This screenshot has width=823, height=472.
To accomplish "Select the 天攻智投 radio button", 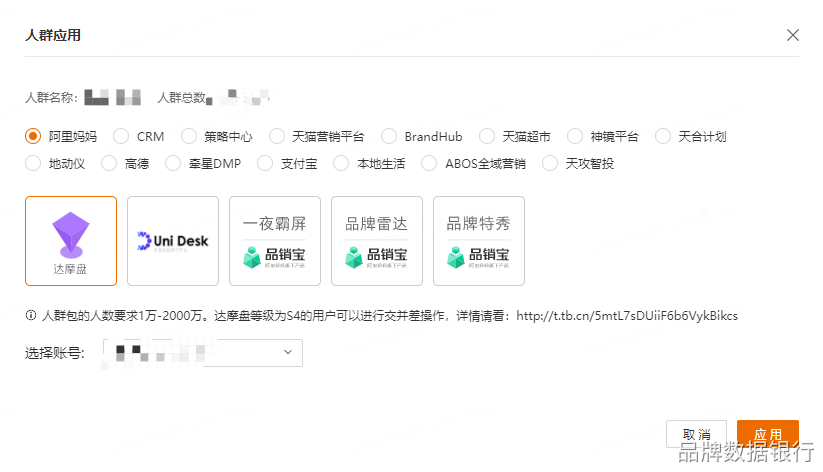I will click(550, 163).
